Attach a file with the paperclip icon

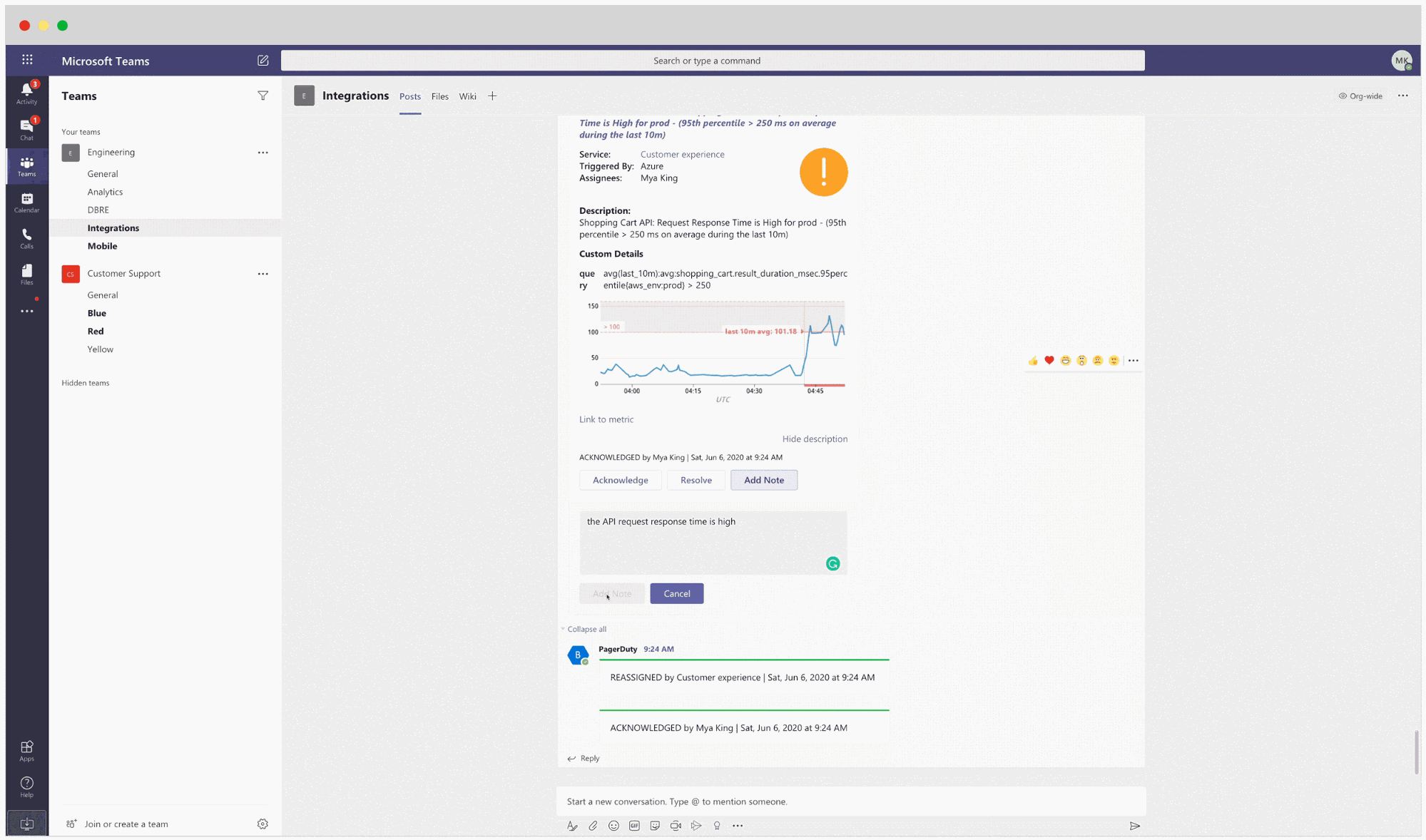point(593,826)
